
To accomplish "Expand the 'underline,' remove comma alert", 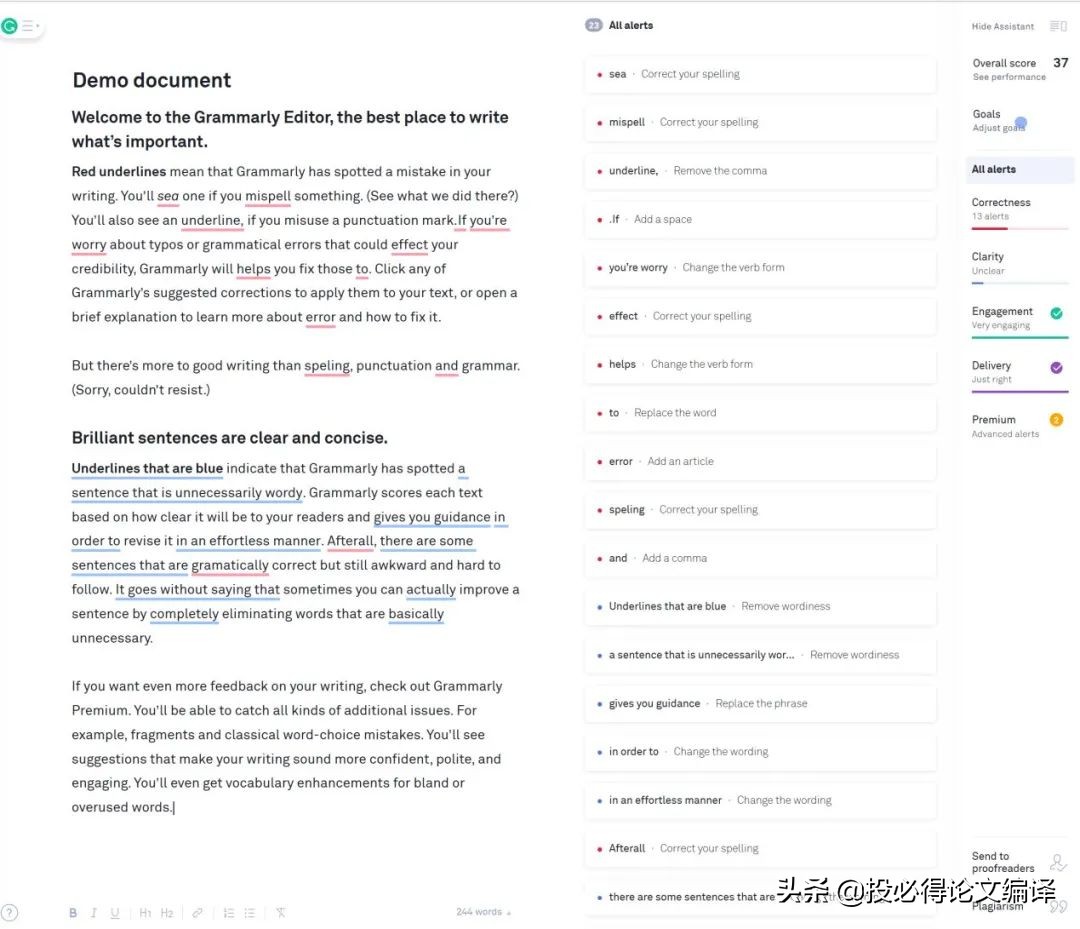I will (x=760, y=171).
